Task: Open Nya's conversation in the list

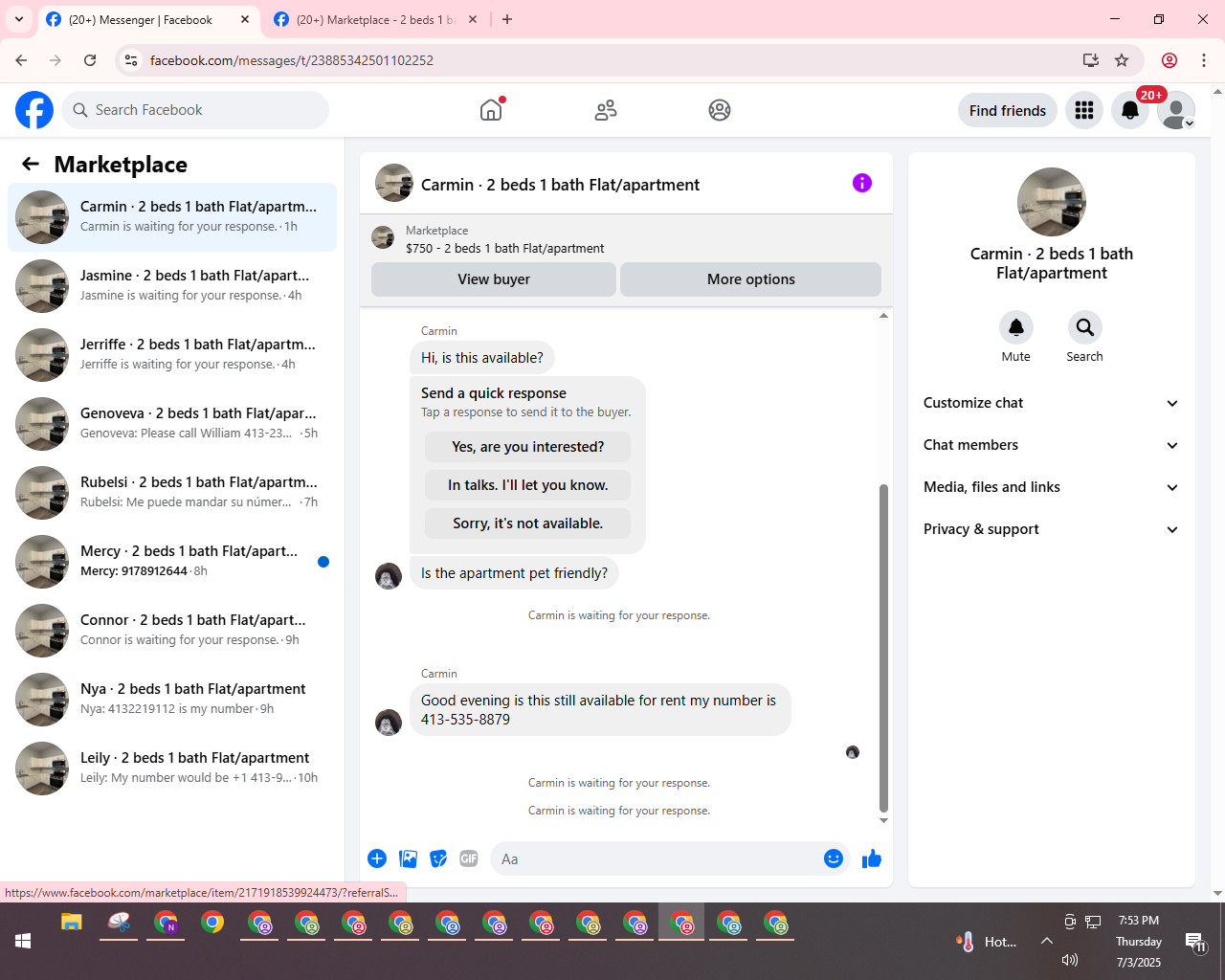Action: 172,700
